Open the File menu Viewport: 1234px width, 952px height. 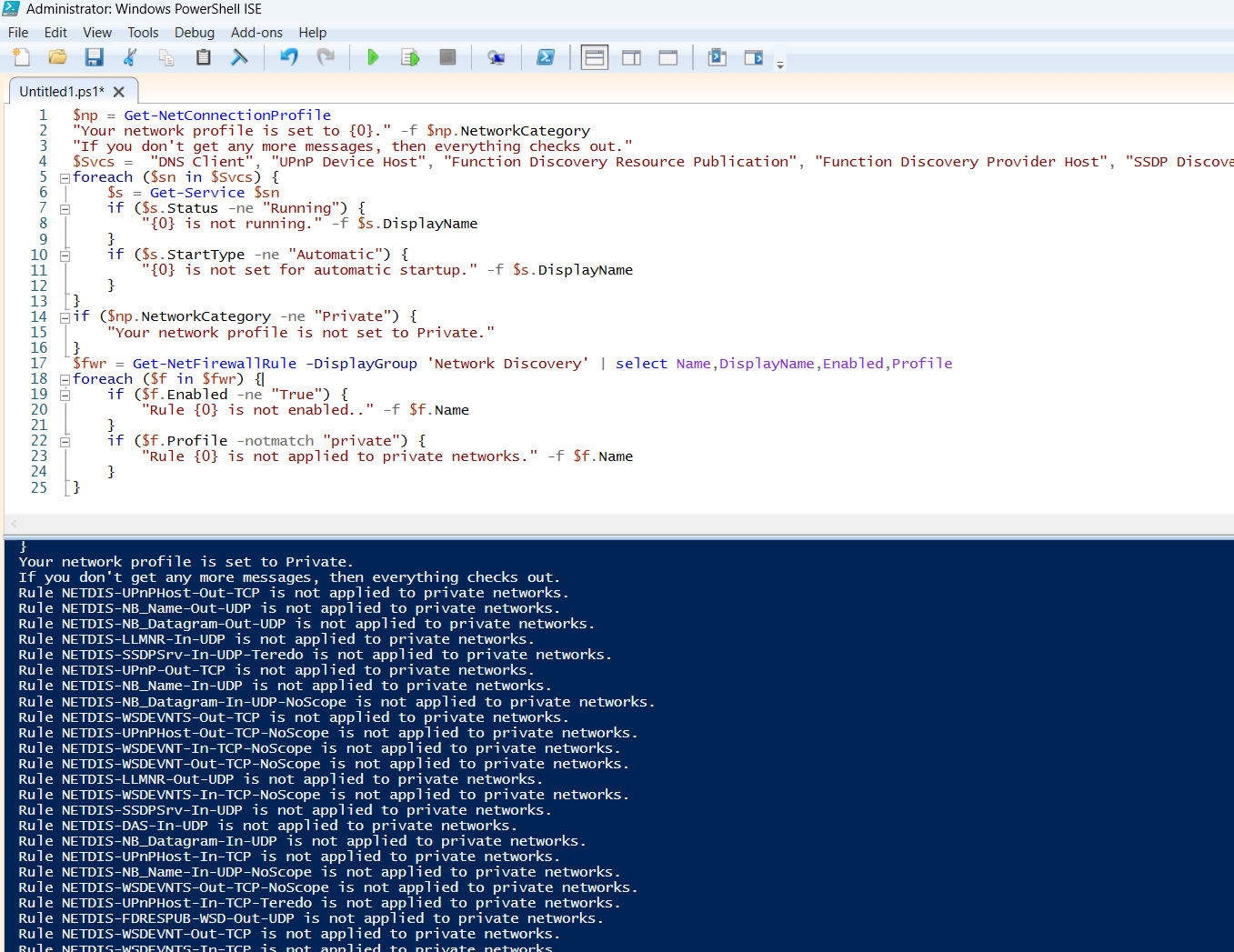(18, 33)
